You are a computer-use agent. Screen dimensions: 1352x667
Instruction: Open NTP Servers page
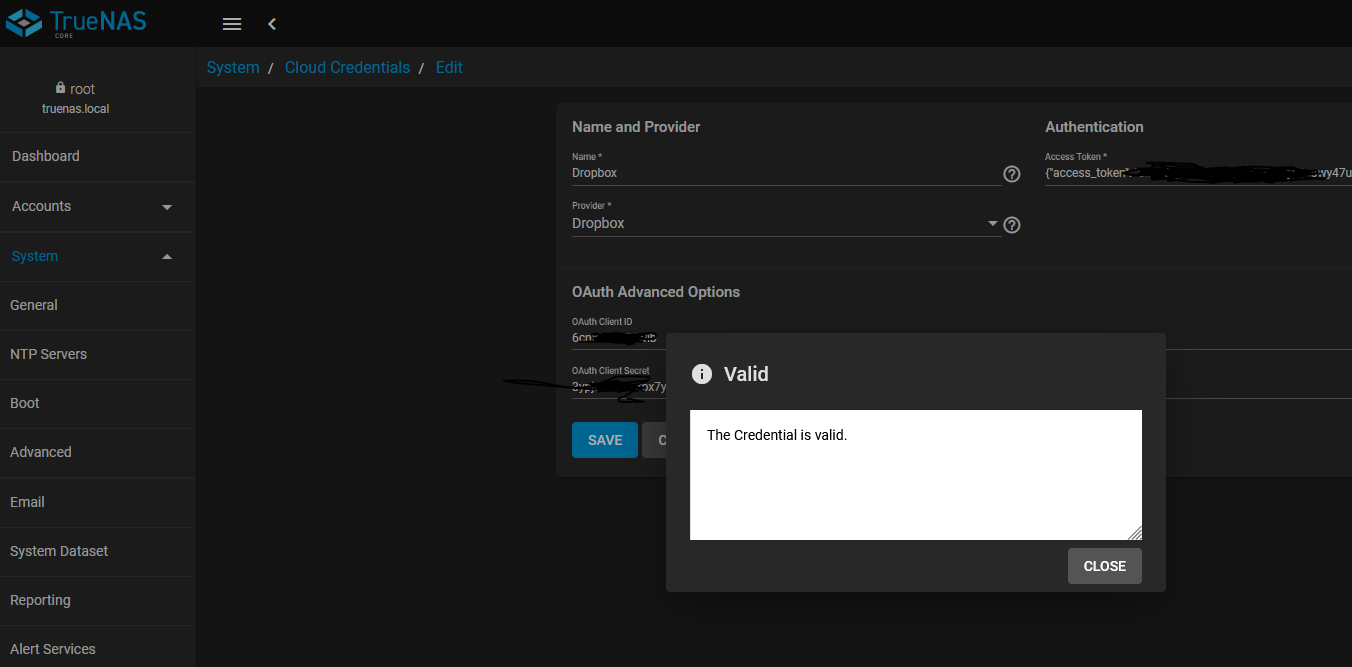coord(97,355)
